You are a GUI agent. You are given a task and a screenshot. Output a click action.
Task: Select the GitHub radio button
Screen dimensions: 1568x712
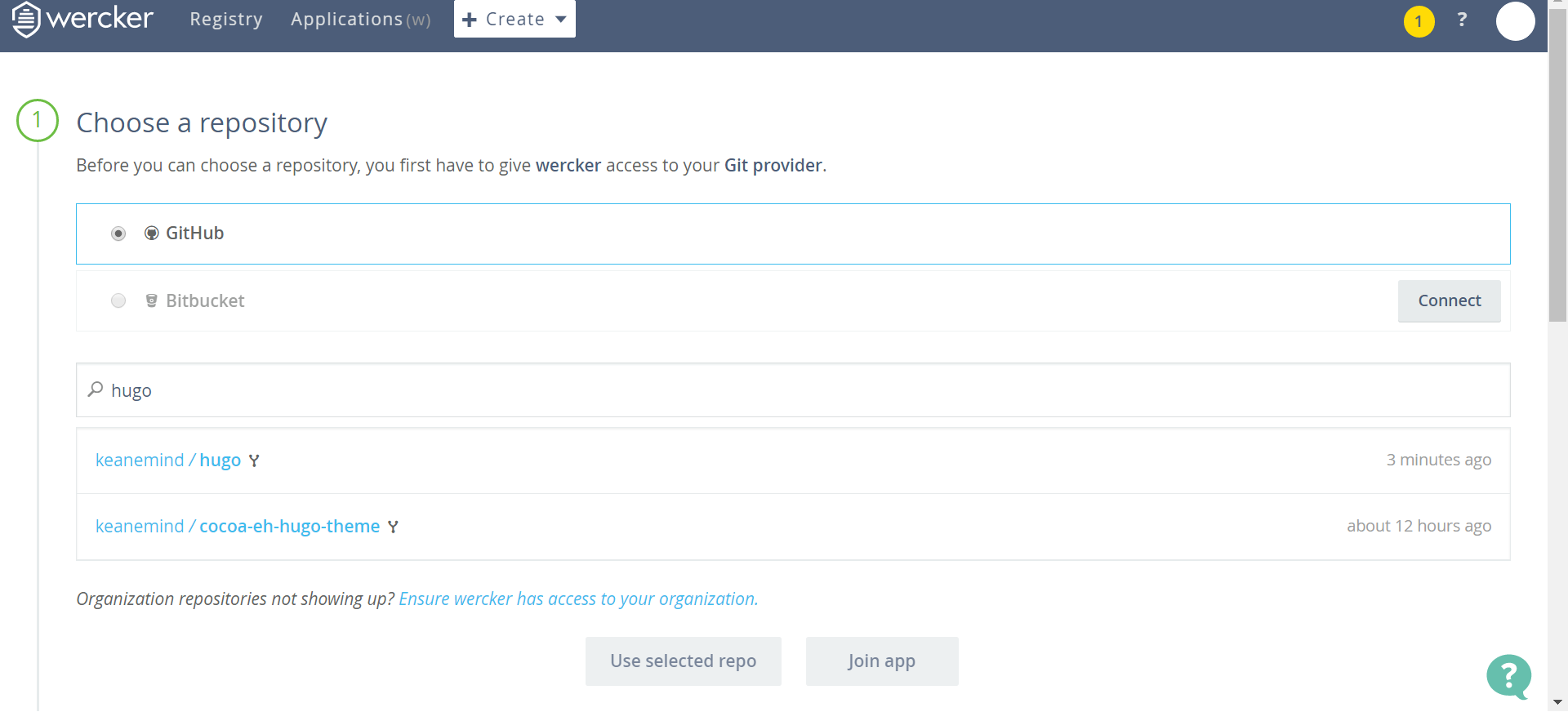[x=118, y=234]
